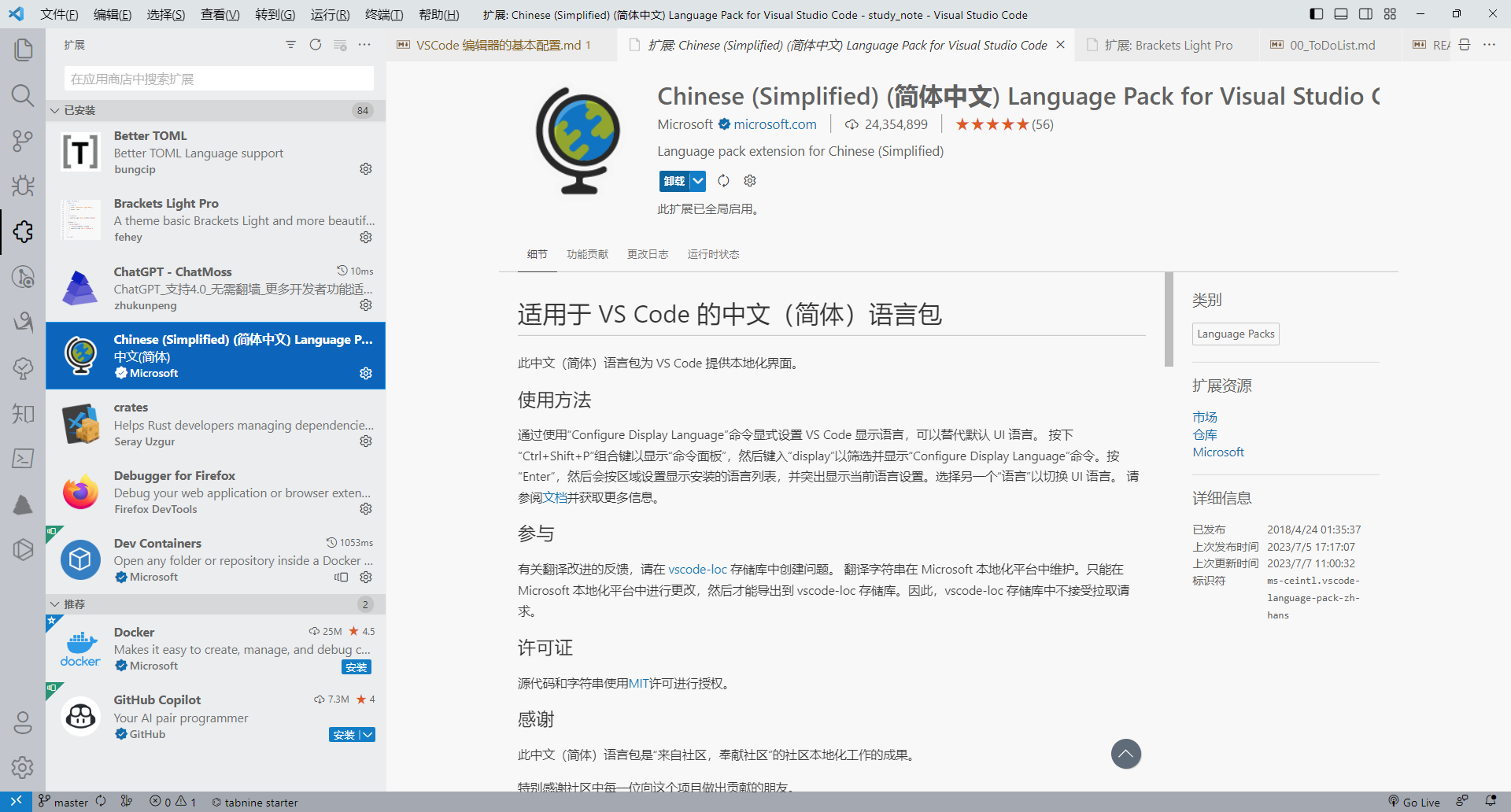The image size is (1511, 812).
Task: Open gear settings for ChatGPT - ChatMoss
Action: click(366, 305)
